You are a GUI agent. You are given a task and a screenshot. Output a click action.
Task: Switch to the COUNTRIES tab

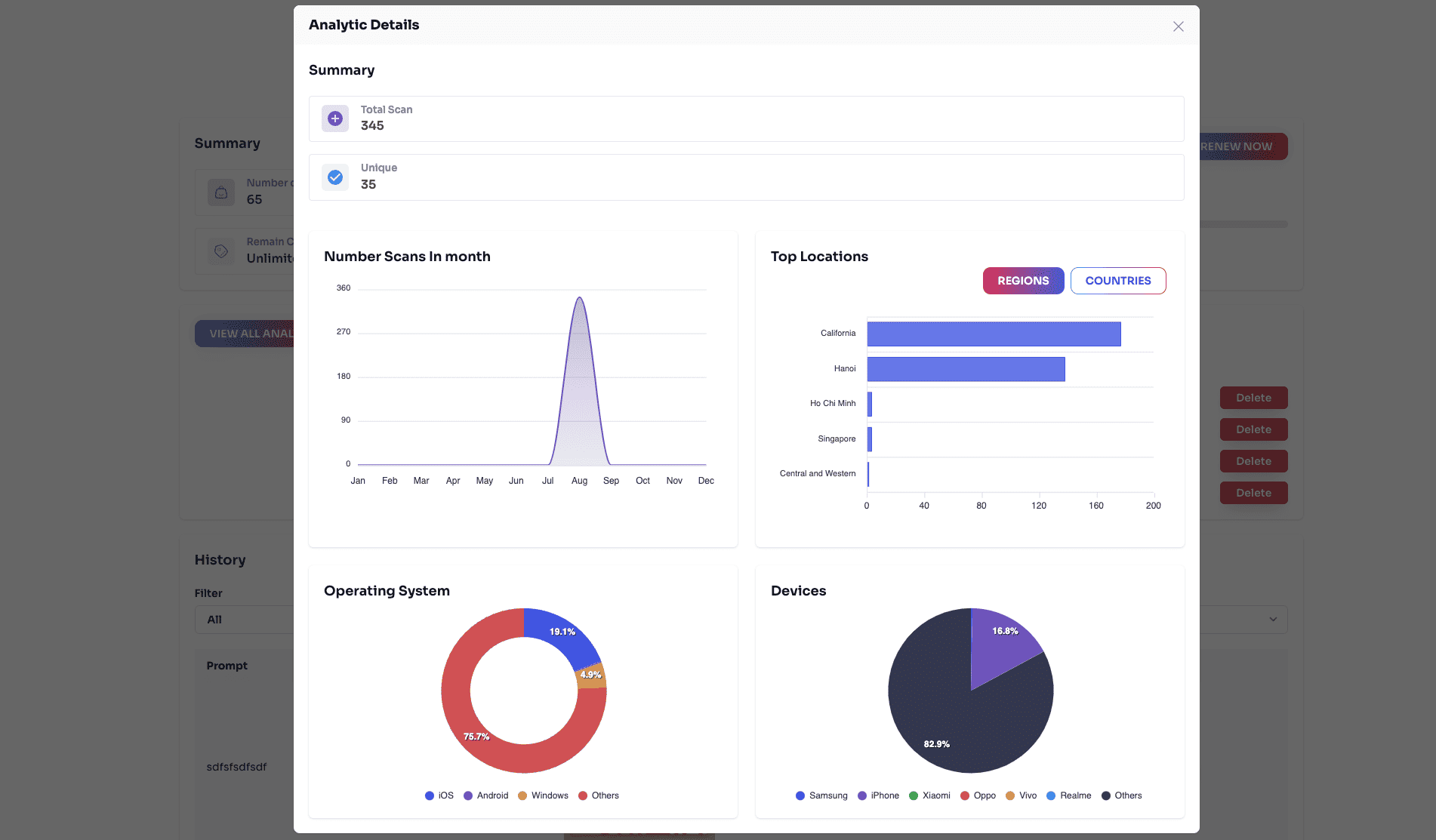click(1117, 281)
